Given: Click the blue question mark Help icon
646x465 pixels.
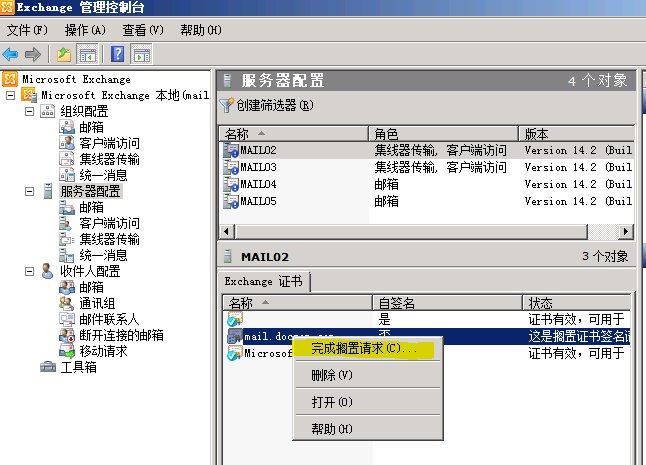Looking at the screenshot, I should coord(117,54).
